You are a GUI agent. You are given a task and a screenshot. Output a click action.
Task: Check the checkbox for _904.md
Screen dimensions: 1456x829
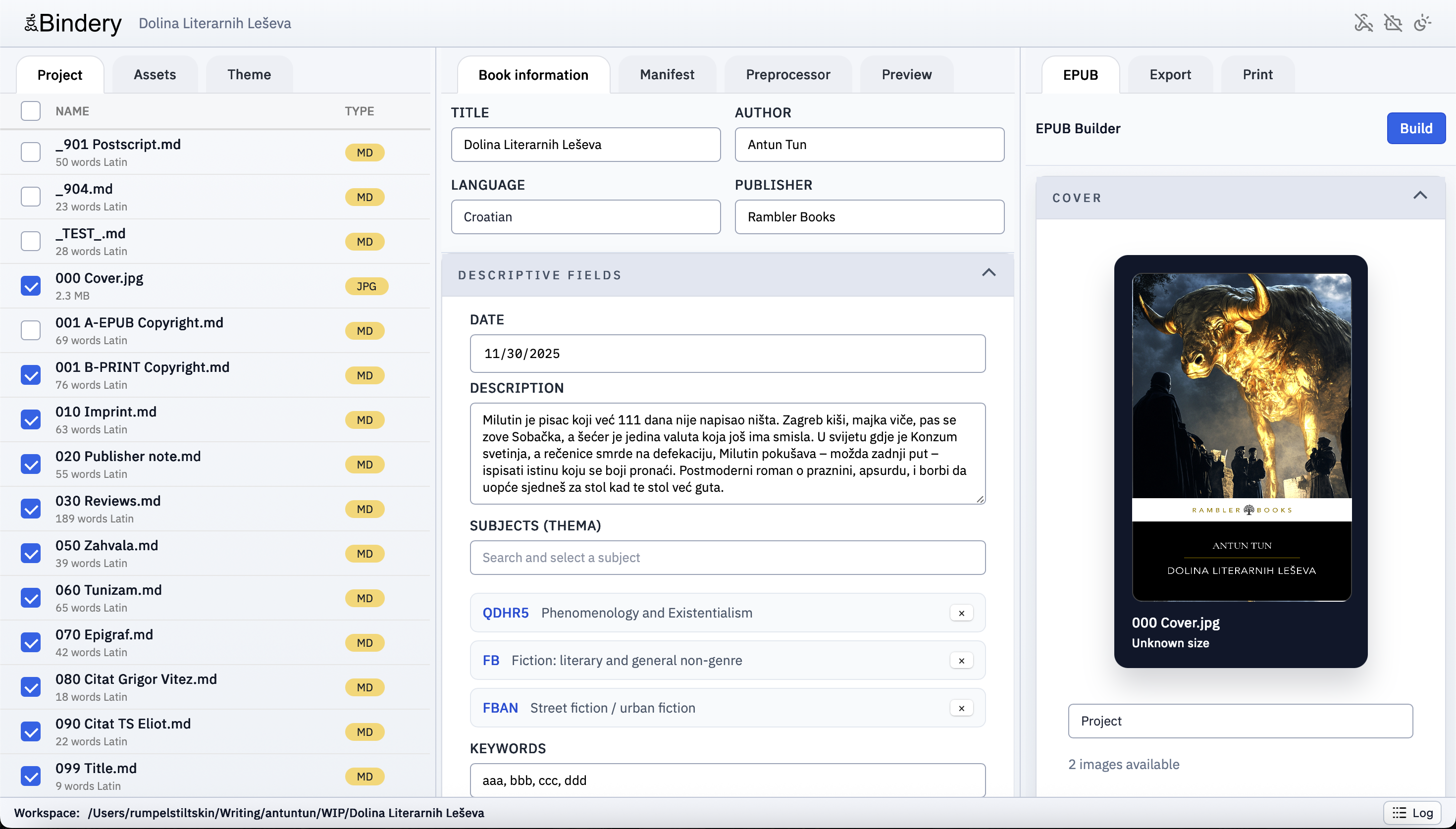31,197
